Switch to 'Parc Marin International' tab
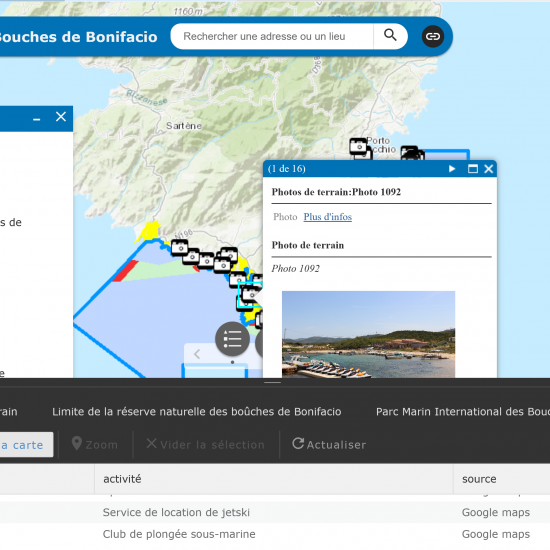The image size is (550, 550). click(x=463, y=411)
